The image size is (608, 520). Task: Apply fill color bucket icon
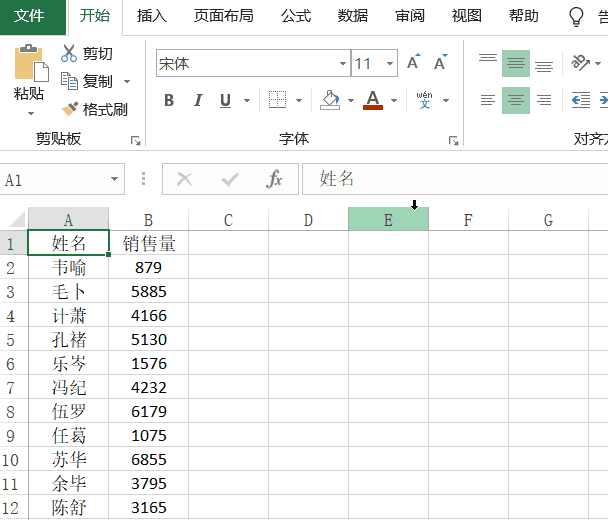[330, 100]
